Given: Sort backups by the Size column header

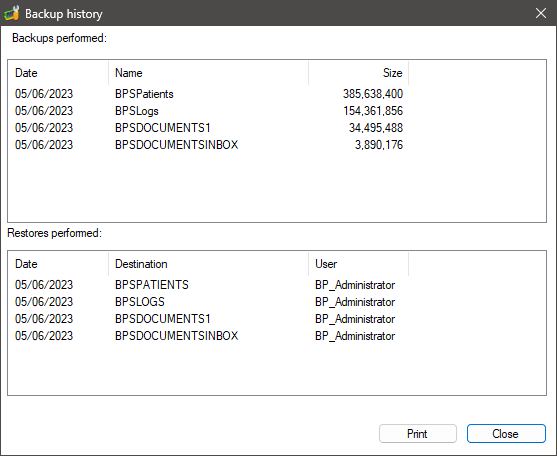Looking at the screenshot, I should [x=358, y=73].
